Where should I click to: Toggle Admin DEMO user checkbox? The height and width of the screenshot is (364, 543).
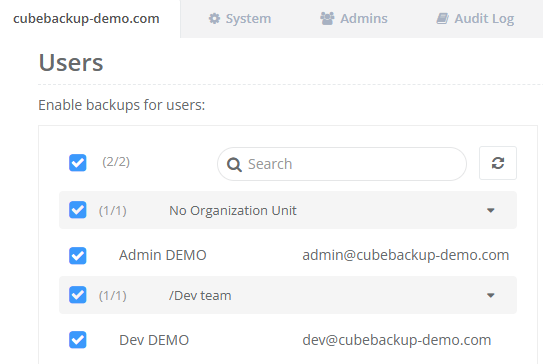tap(78, 256)
